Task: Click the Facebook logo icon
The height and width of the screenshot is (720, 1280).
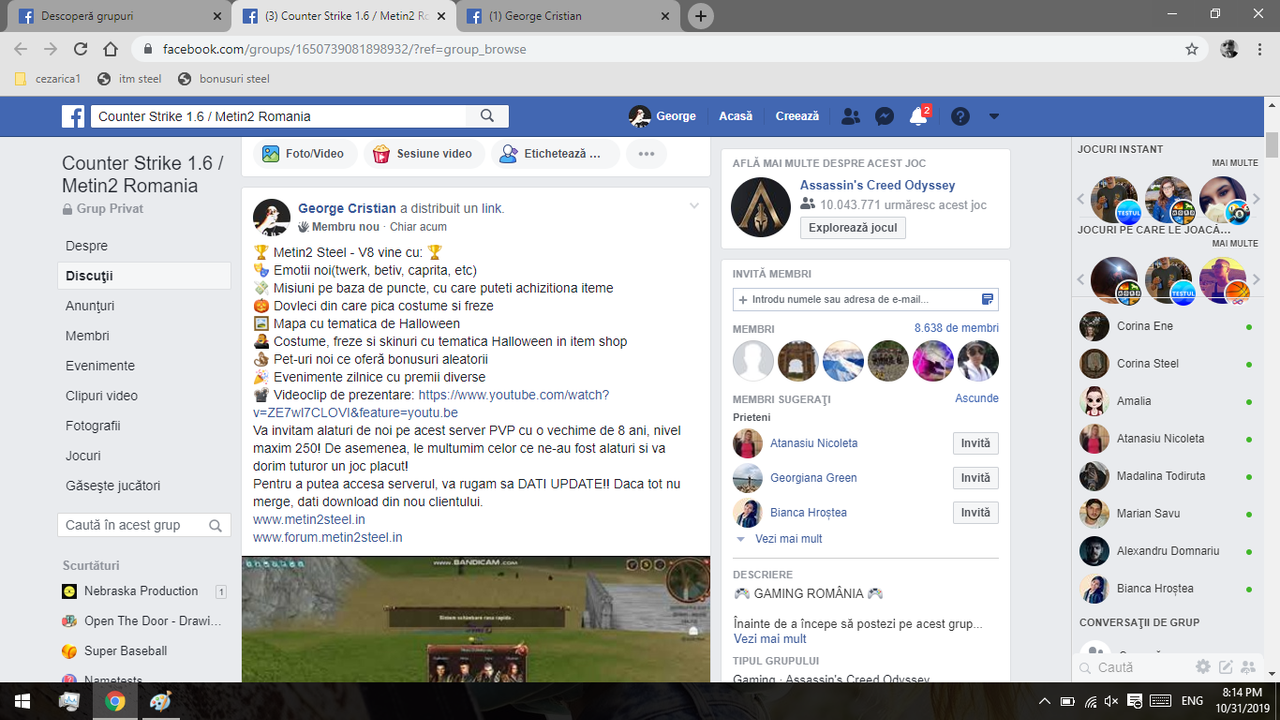Action: pos(73,116)
